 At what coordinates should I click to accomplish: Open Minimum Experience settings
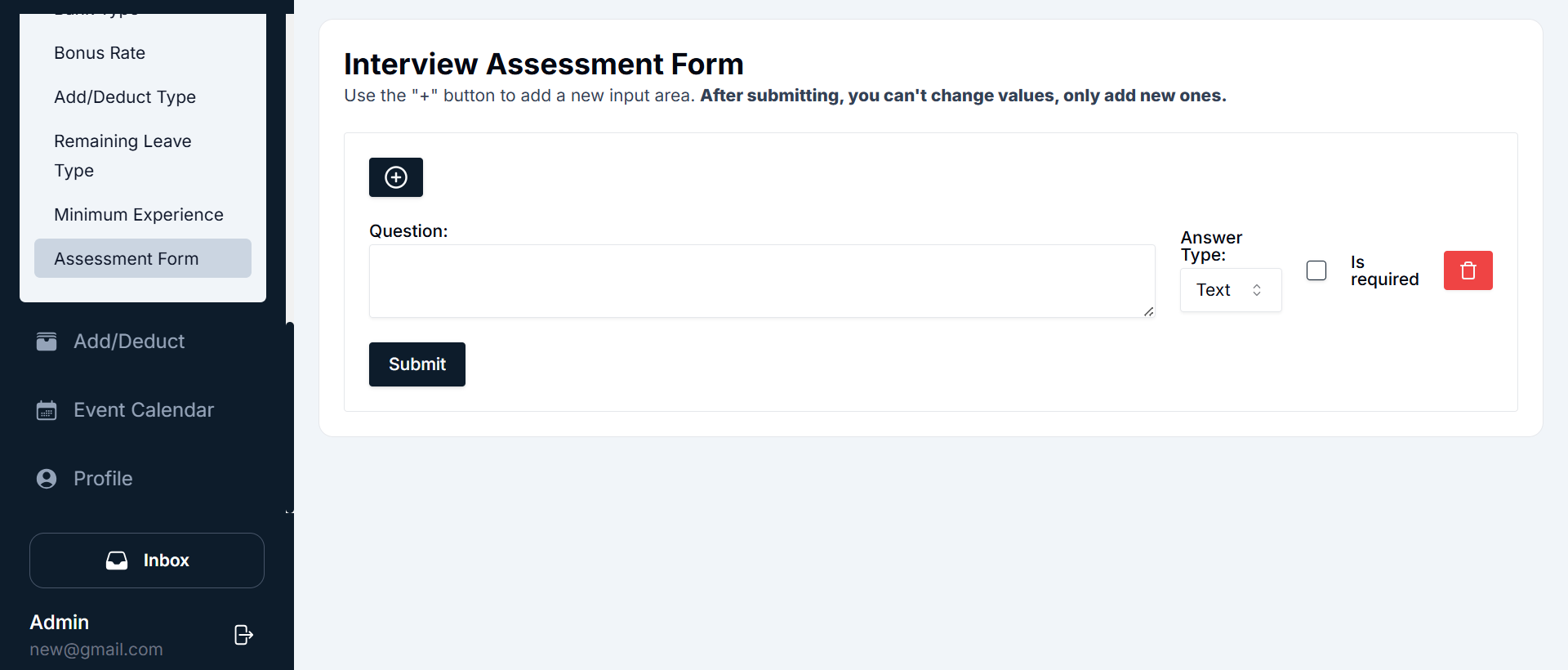139,215
